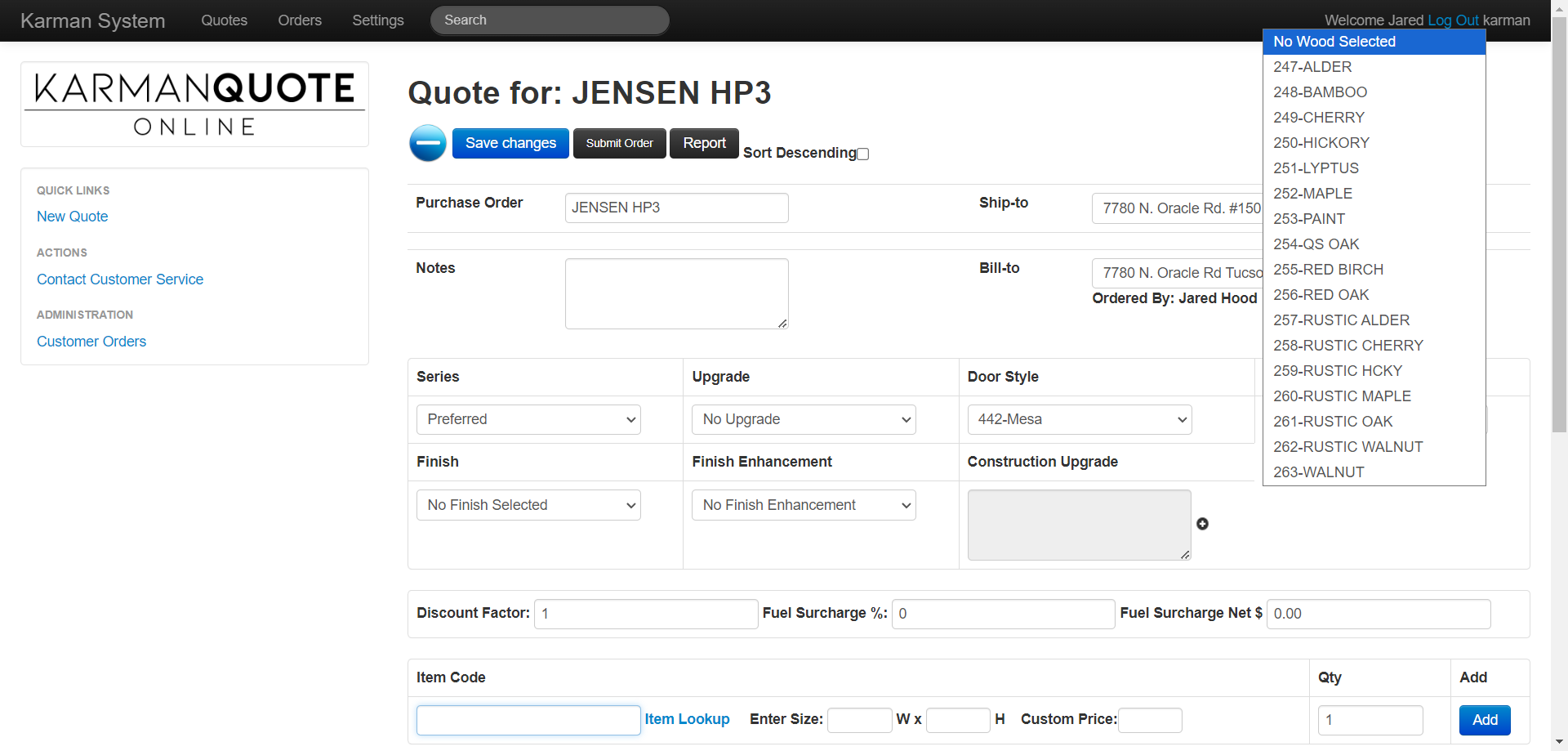Click the height size input before H

click(958, 720)
